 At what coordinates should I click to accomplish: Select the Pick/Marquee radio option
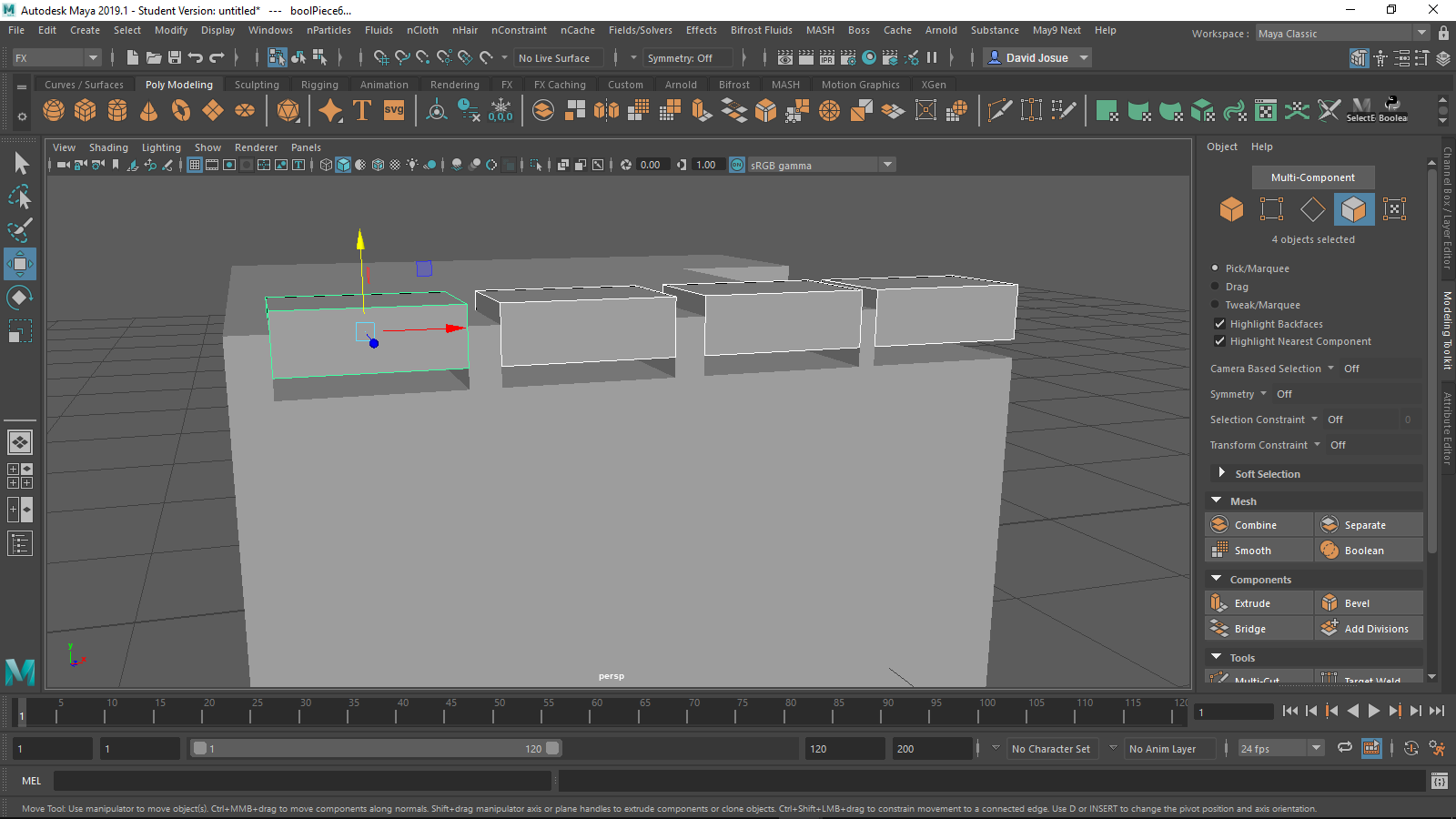pos(1215,268)
